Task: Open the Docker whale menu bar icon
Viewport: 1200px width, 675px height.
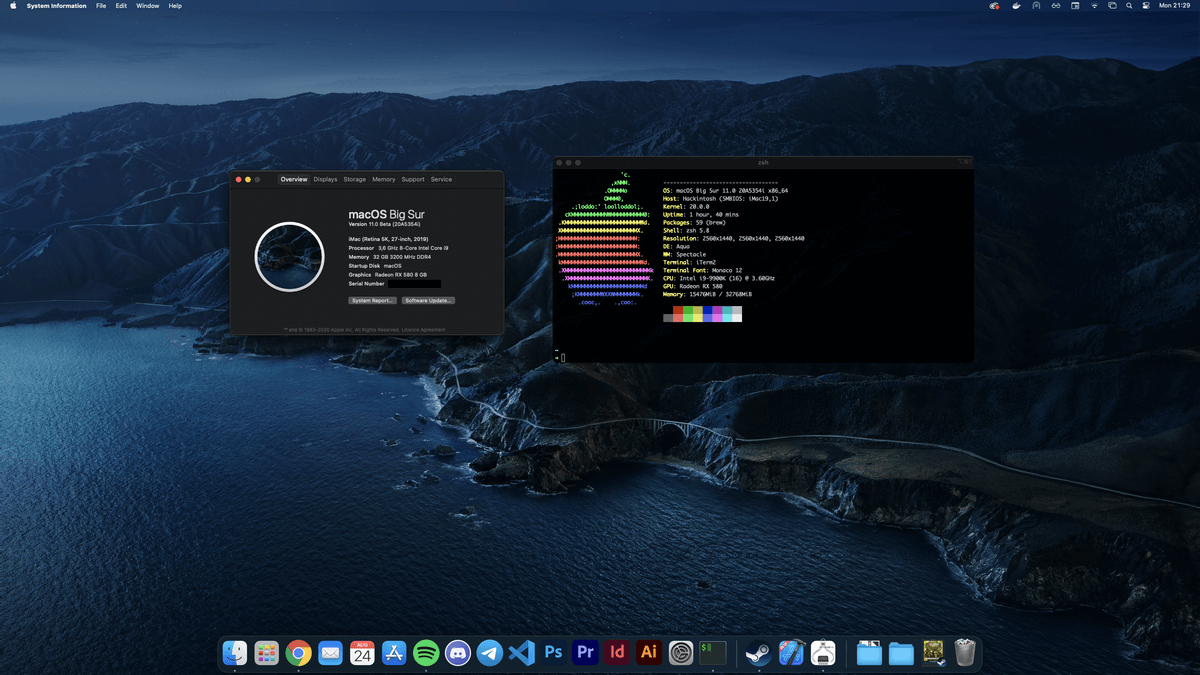Action: 1017,5
